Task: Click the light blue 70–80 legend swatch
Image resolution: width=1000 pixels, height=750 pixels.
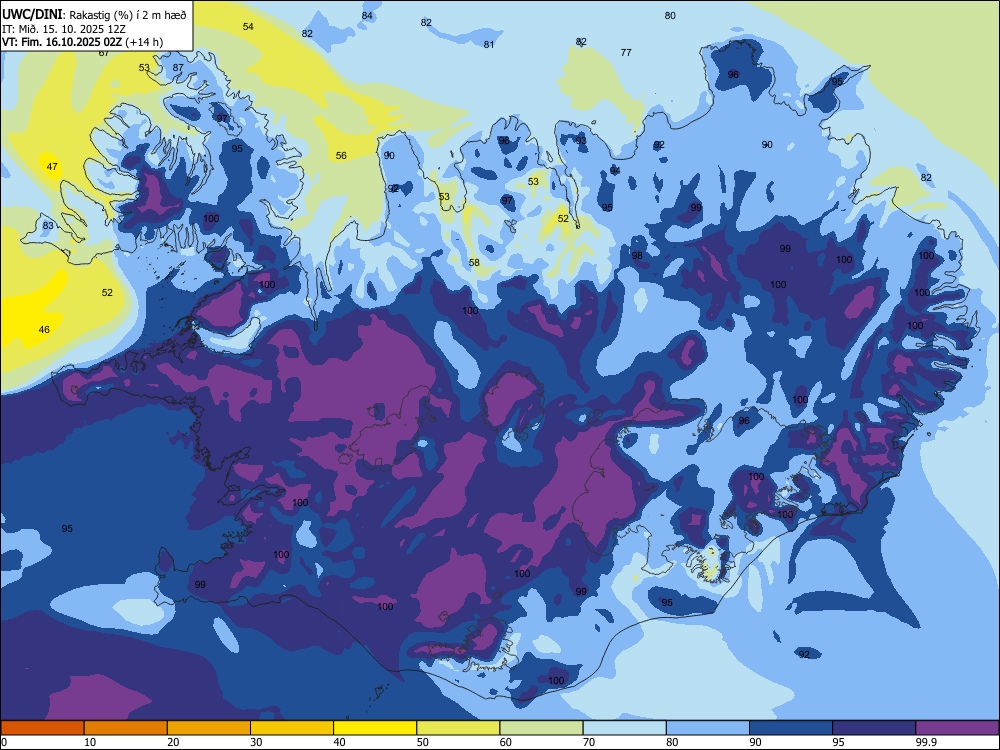Action: pos(624,728)
